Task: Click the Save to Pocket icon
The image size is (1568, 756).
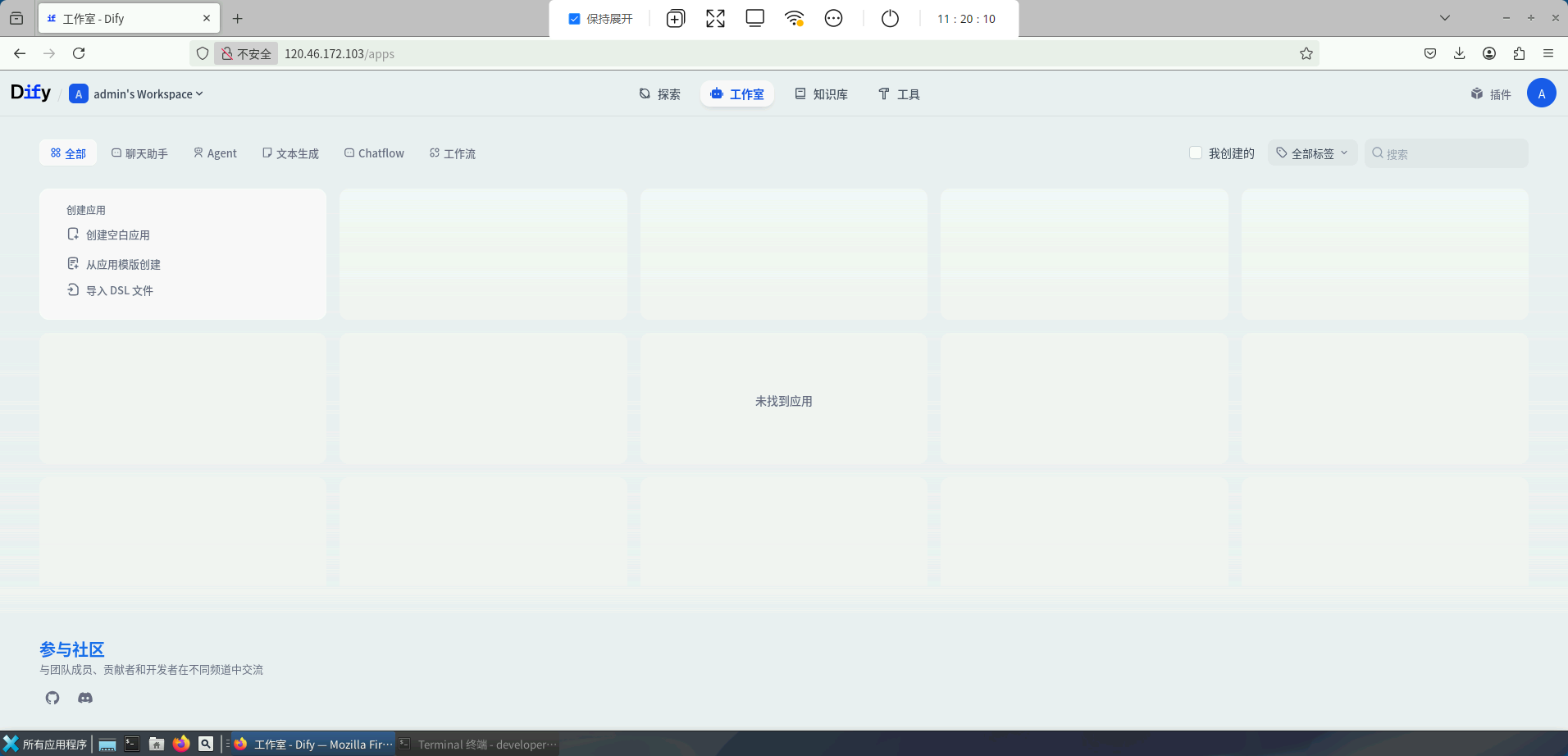Action: point(1430,53)
